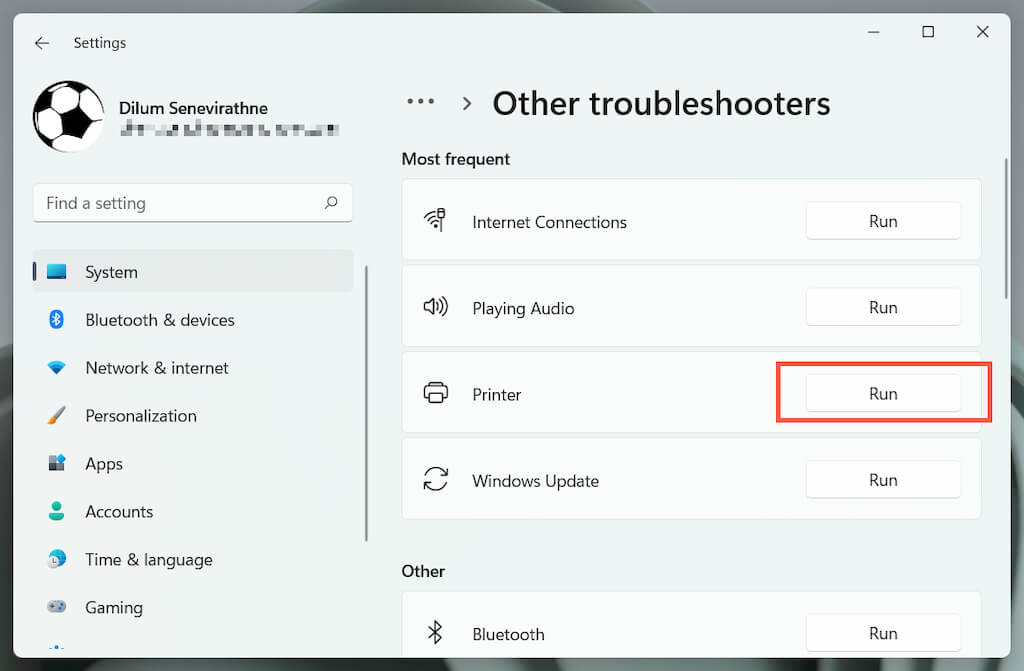Click the back arrow in Settings
This screenshot has width=1024, height=671.
(x=41, y=43)
